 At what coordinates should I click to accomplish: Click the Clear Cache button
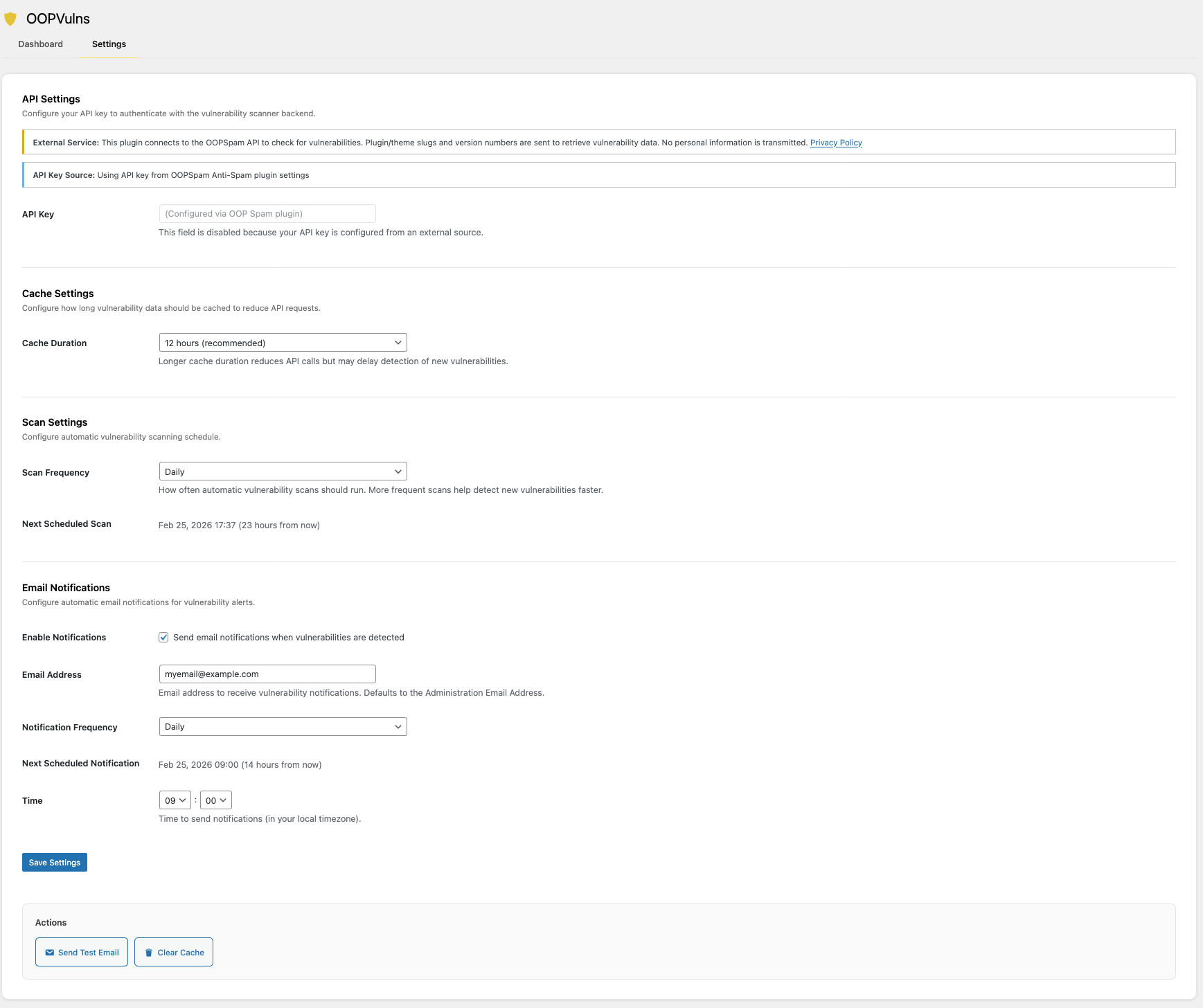pyautogui.click(x=173, y=952)
